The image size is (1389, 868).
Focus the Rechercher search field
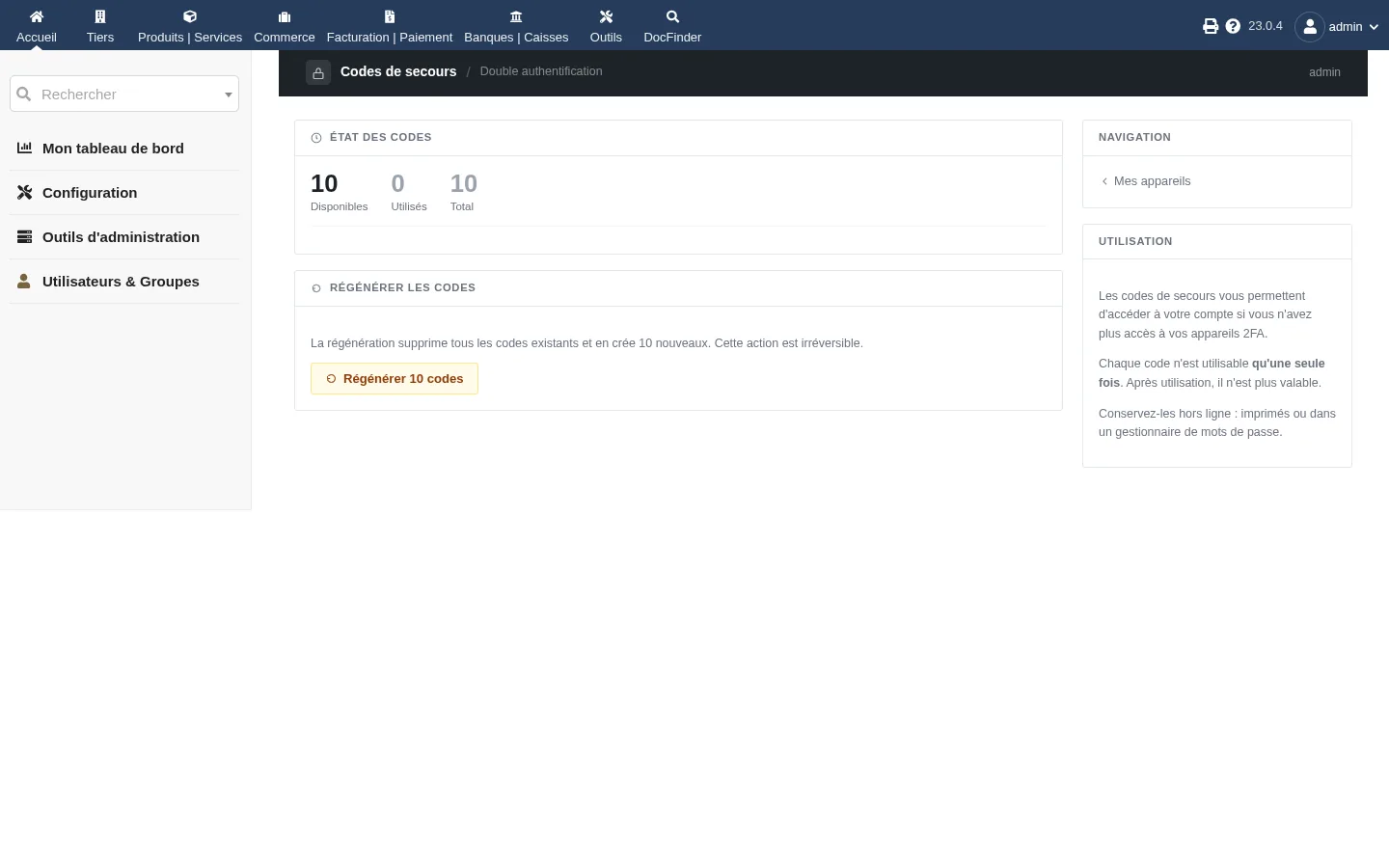click(x=124, y=95)
